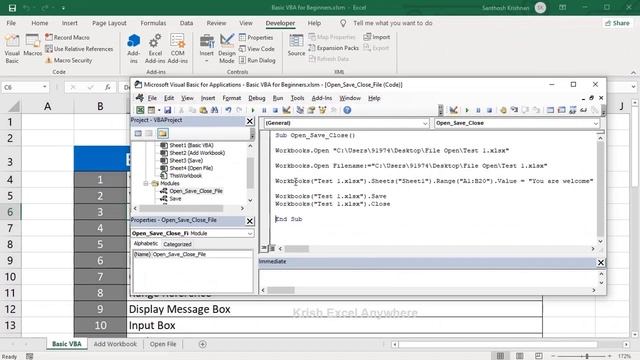Click the Import button in the XML group
The width and height of the screenshot is (640, 360).
(x=377, y=37)
